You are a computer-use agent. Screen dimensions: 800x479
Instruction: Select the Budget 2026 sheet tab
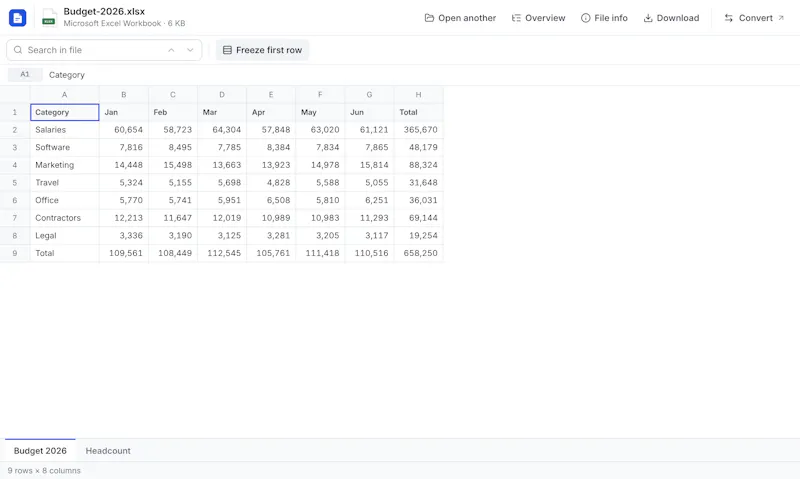(x=40, y=451)
